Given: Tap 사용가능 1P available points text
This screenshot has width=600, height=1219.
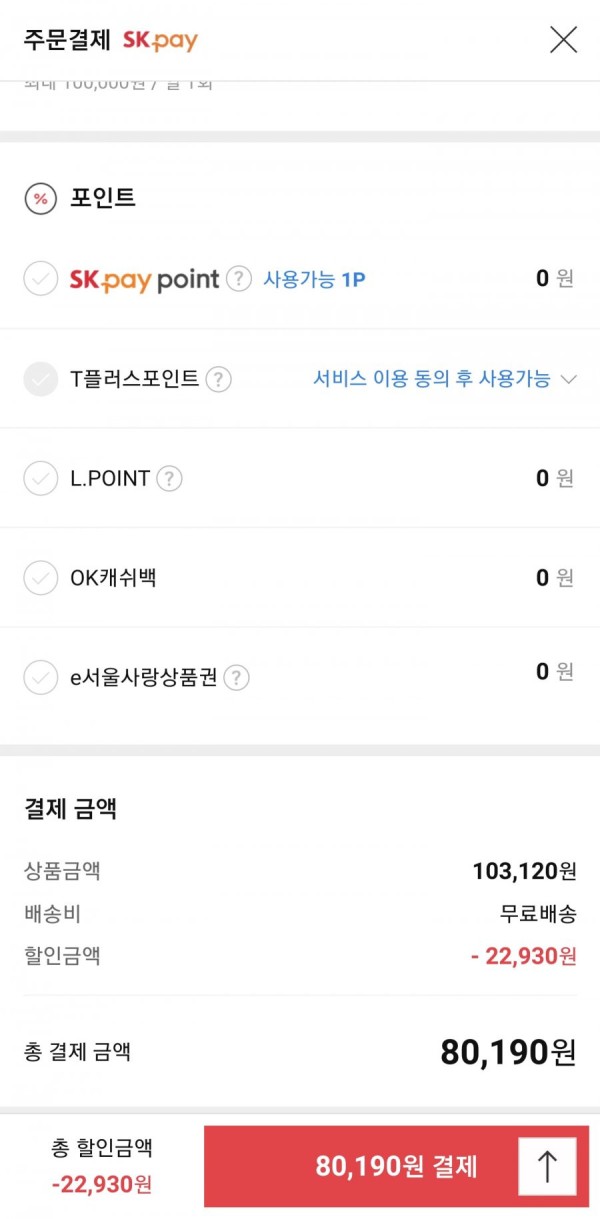Looking at the screenshot, I should pos(314,280).
